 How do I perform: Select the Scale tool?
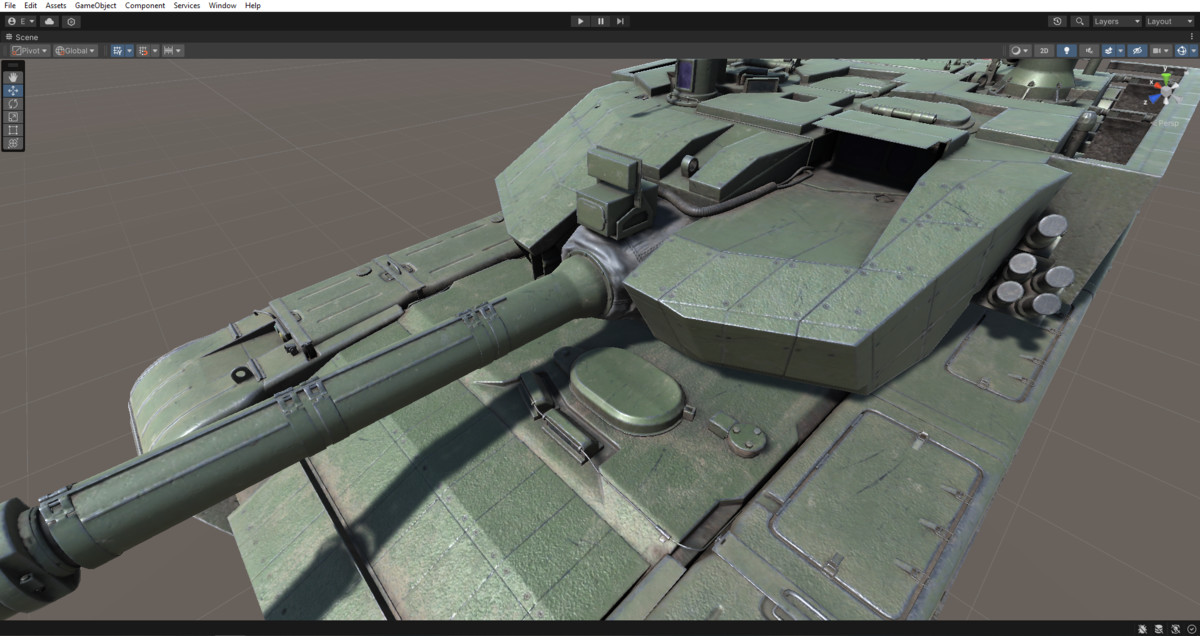coord(13,117)
